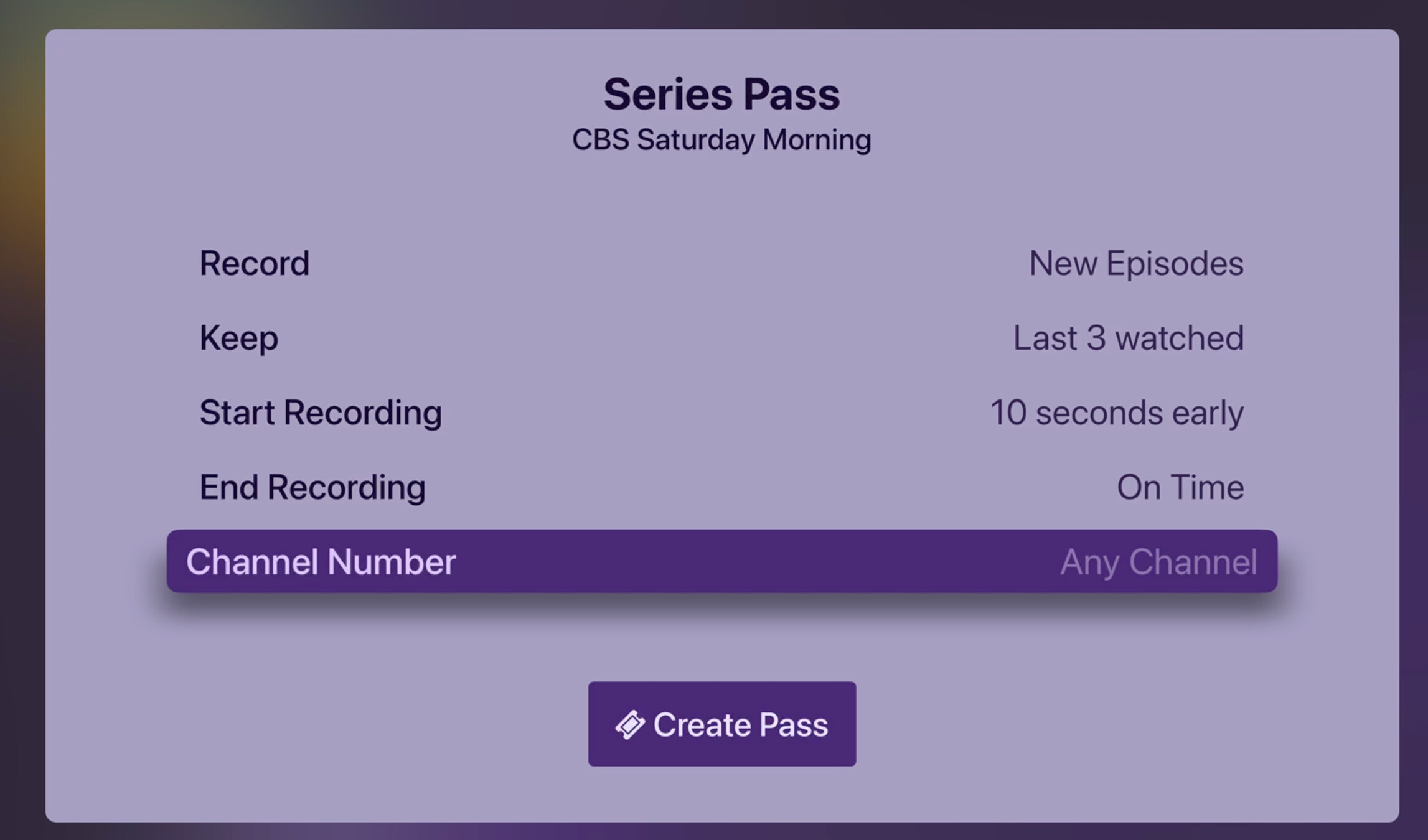
Task: Select the Channel Number label
Action: pyautogui.click(x=321, y=562)
